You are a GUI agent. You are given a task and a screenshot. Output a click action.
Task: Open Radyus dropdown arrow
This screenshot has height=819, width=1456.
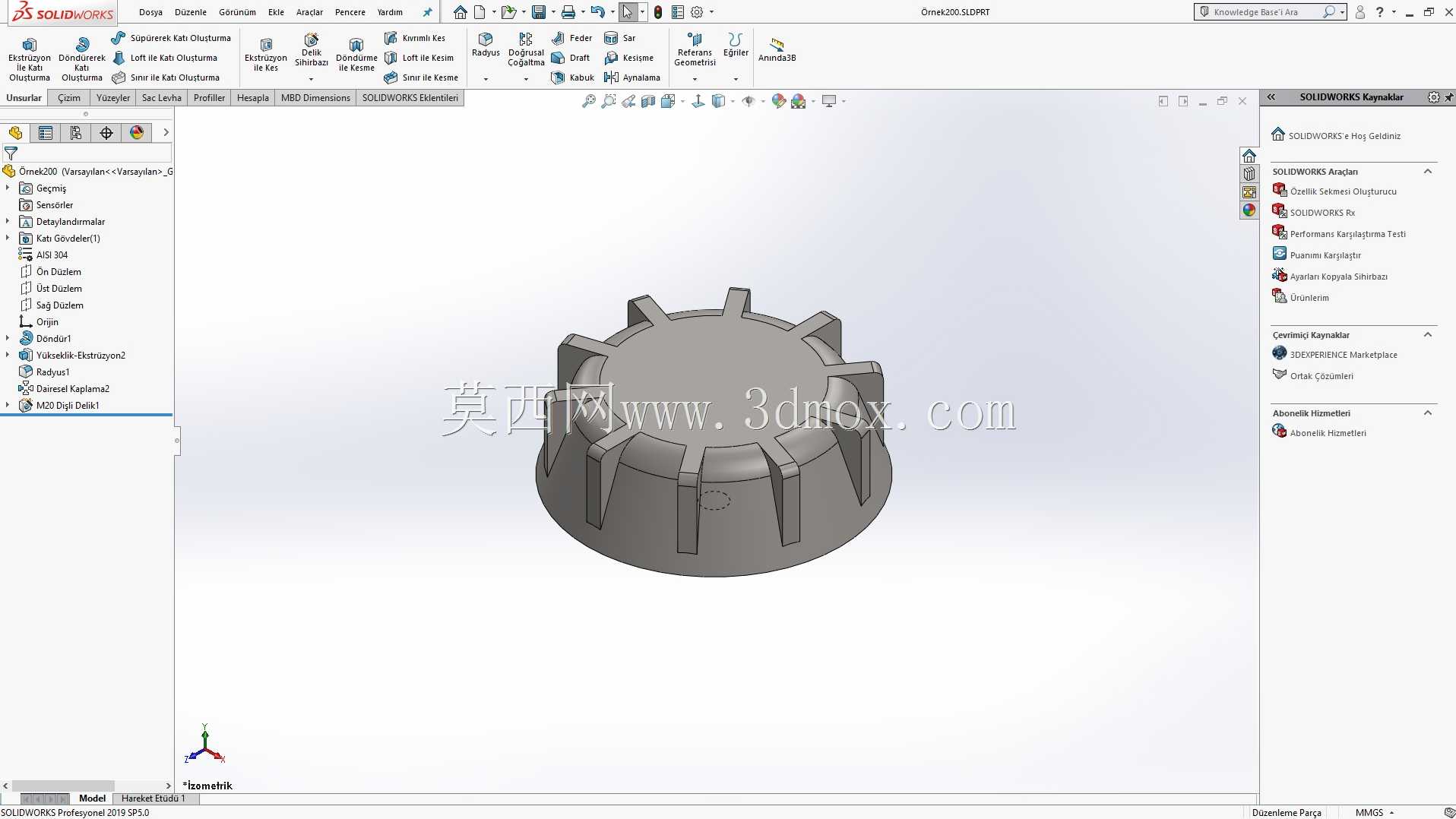486,79
